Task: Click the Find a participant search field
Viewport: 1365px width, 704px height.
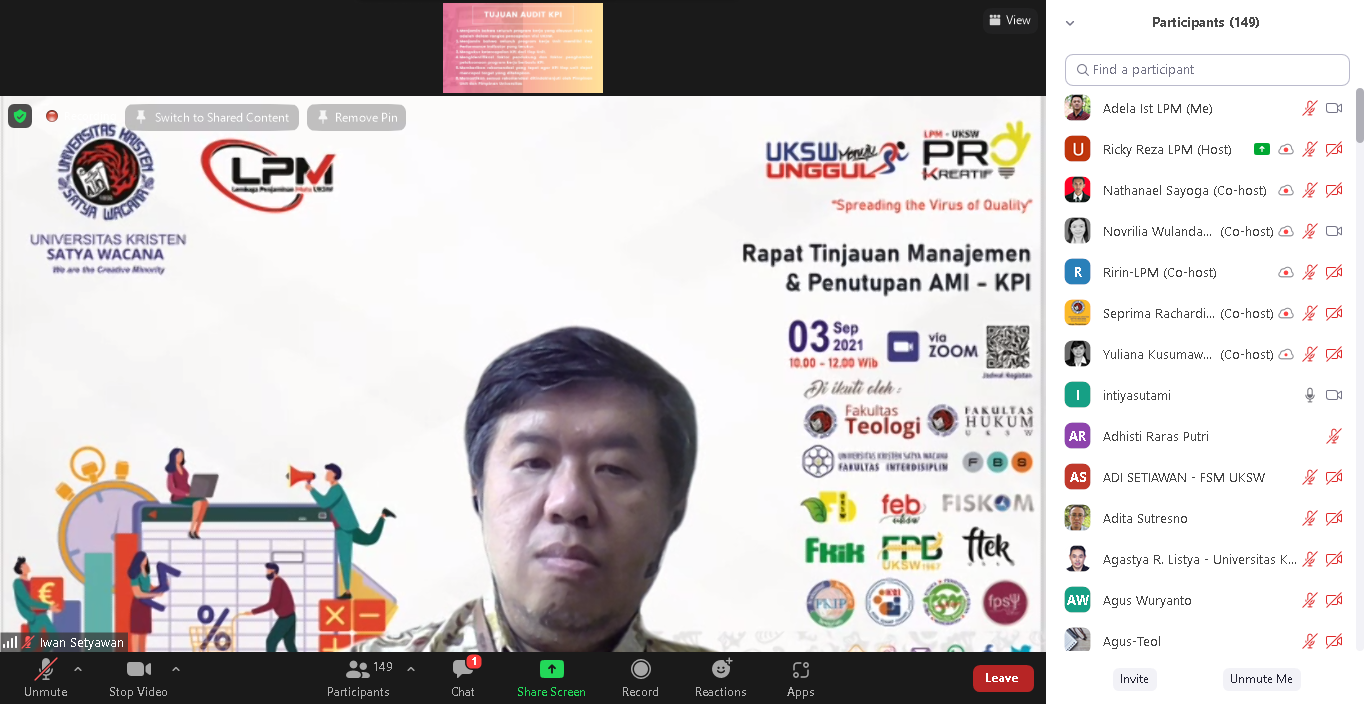Action: point(1207,70)
